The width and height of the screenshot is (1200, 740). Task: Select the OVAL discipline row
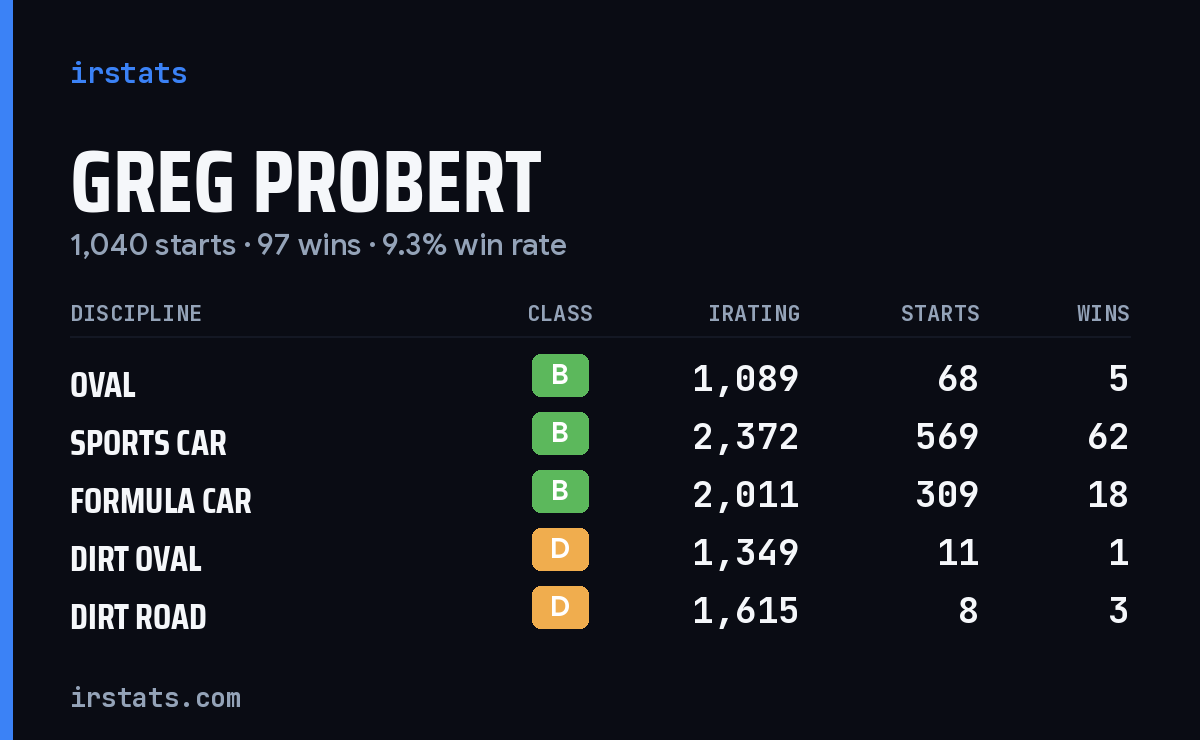600,379
